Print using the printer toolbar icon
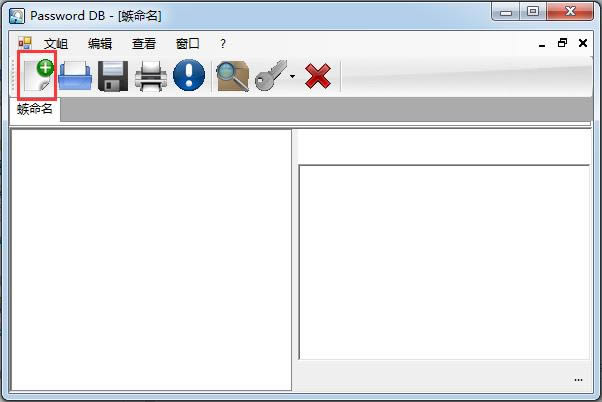 coord(151,76)
